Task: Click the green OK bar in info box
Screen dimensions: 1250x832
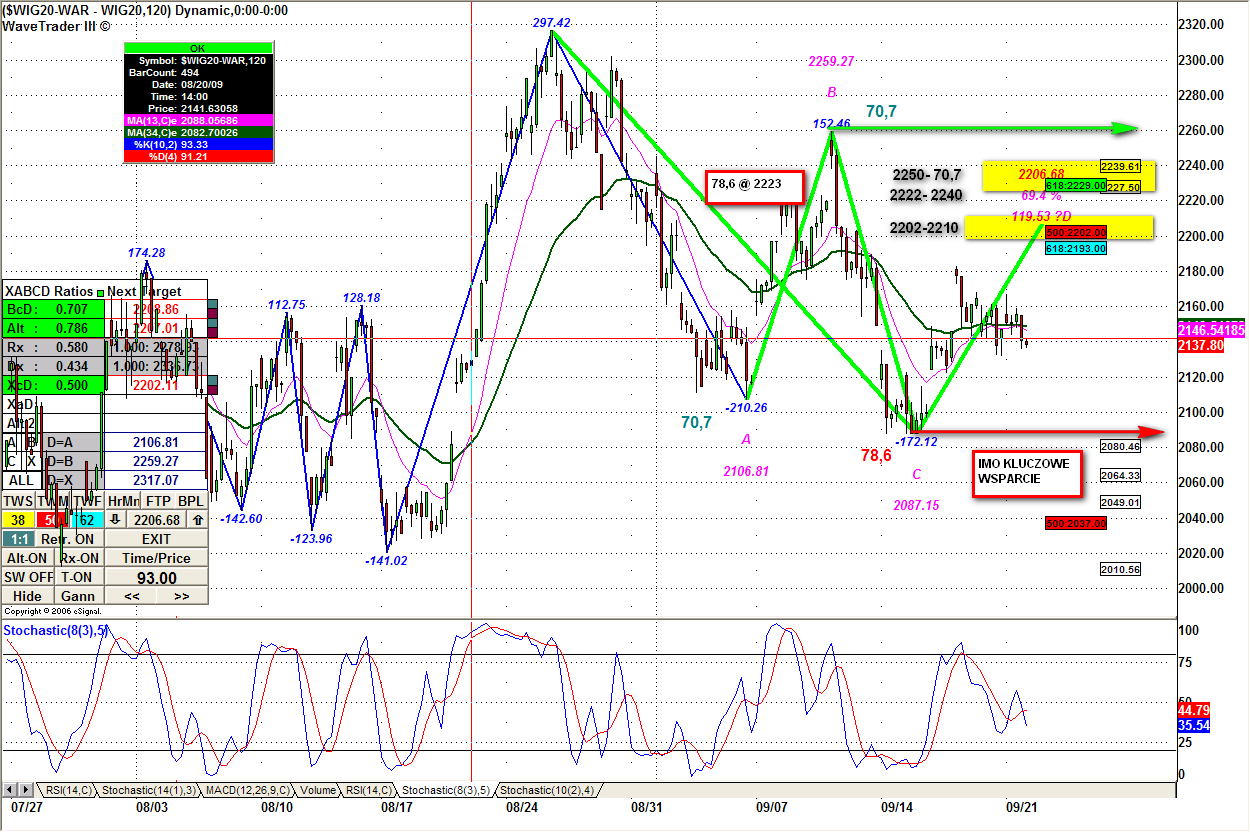Action: coord(198,48)
